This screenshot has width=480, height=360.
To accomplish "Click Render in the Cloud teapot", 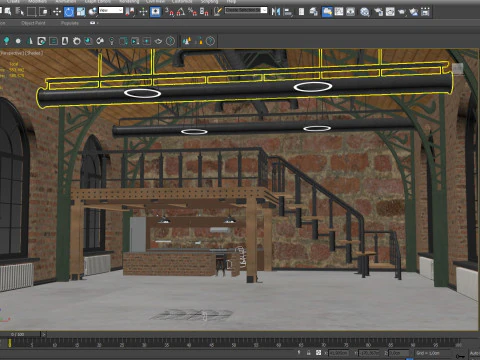I will pyautogui.click(x=413, y=12).
